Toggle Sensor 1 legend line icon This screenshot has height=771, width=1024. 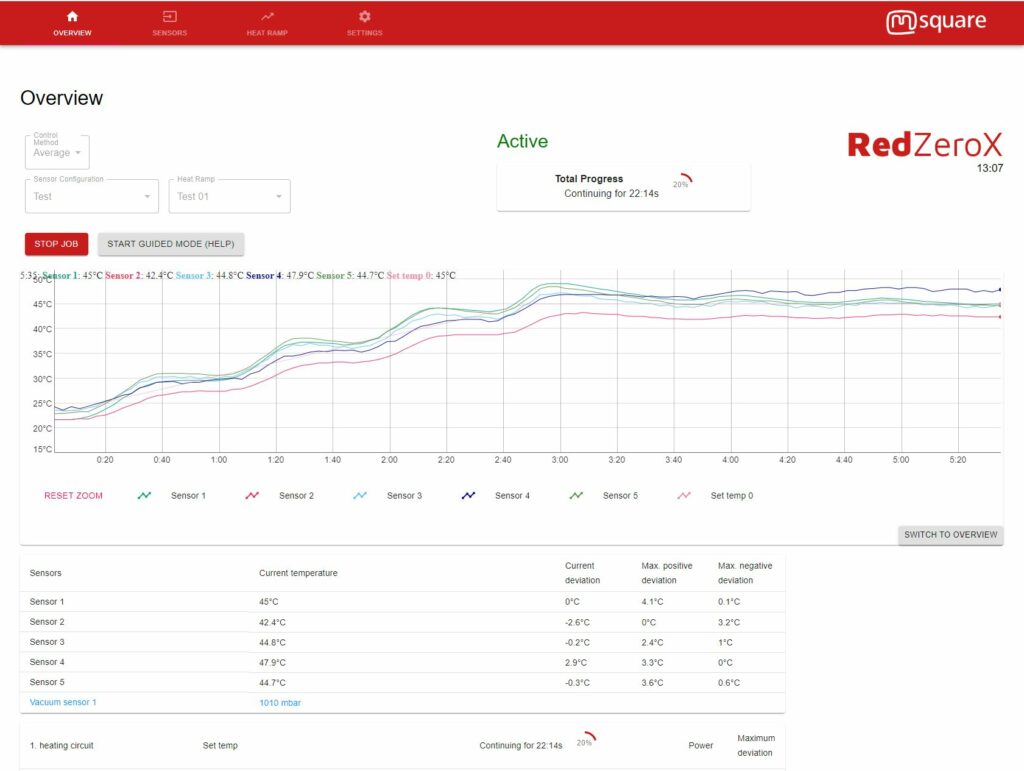[x=144, y=496]
